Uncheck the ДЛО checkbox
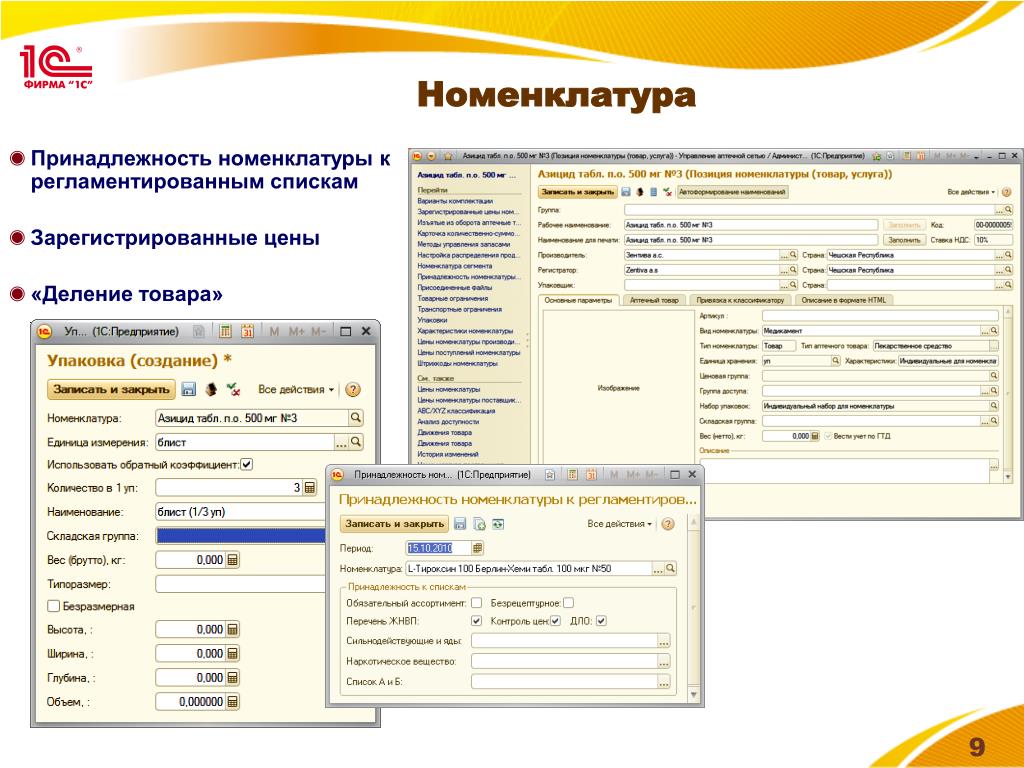This screenshot has height=768, width=1024. (x=601, y=621)
